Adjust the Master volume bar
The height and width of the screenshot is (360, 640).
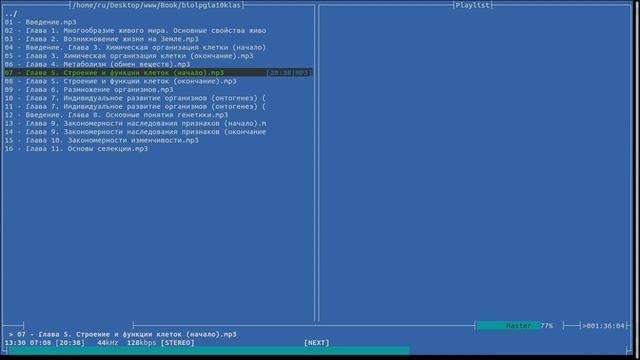[508, 326]
